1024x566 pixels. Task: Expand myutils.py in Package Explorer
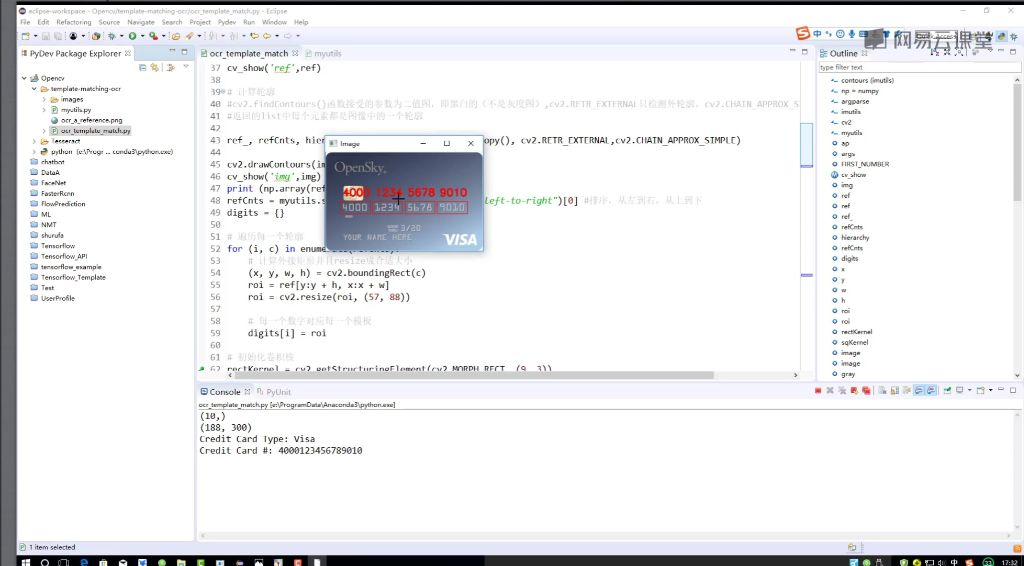click(44, 110)
